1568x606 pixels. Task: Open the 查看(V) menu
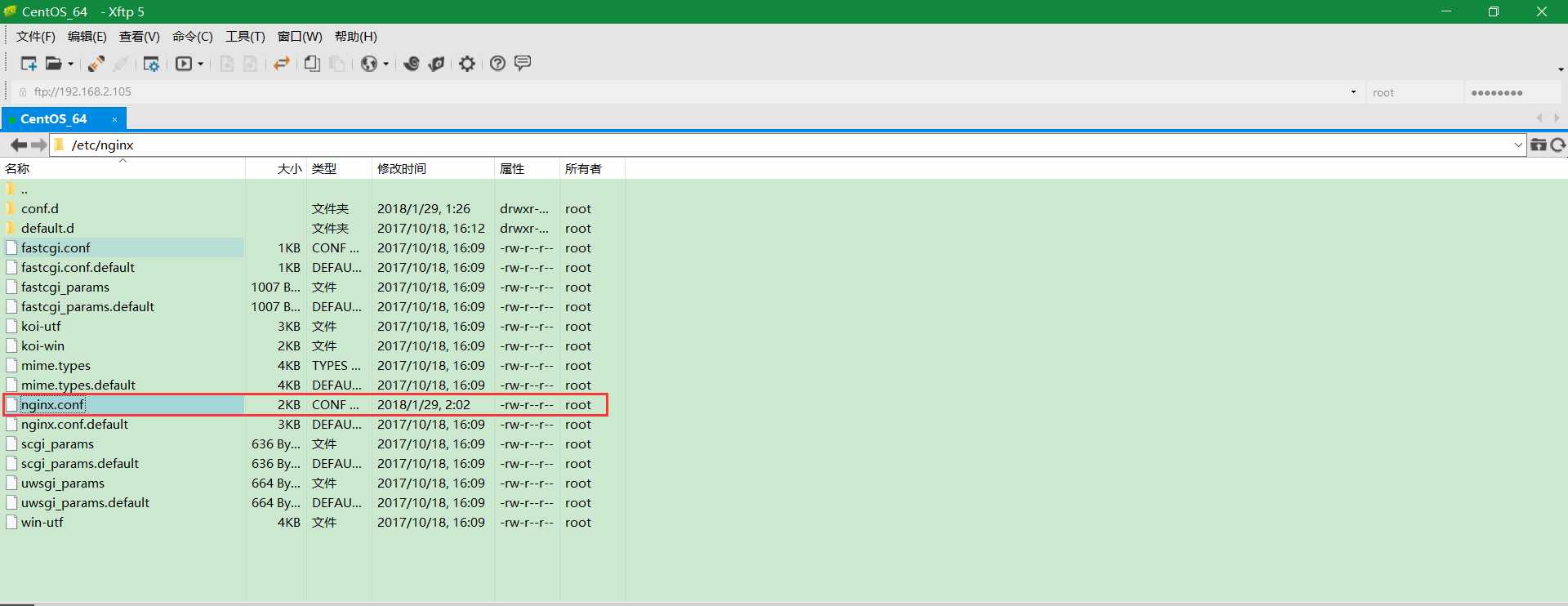140,37
